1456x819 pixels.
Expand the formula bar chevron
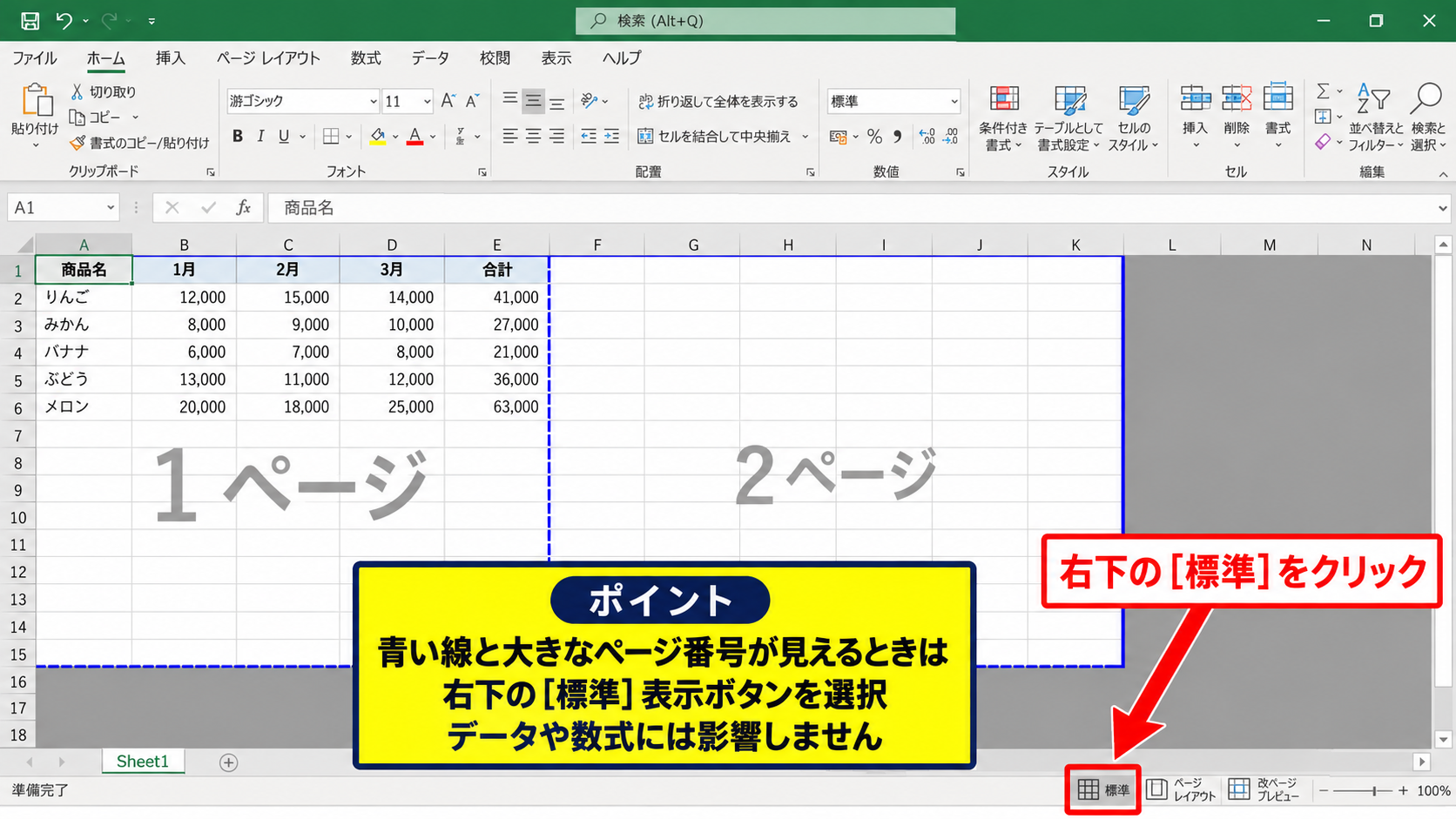tap(1442, 208)
